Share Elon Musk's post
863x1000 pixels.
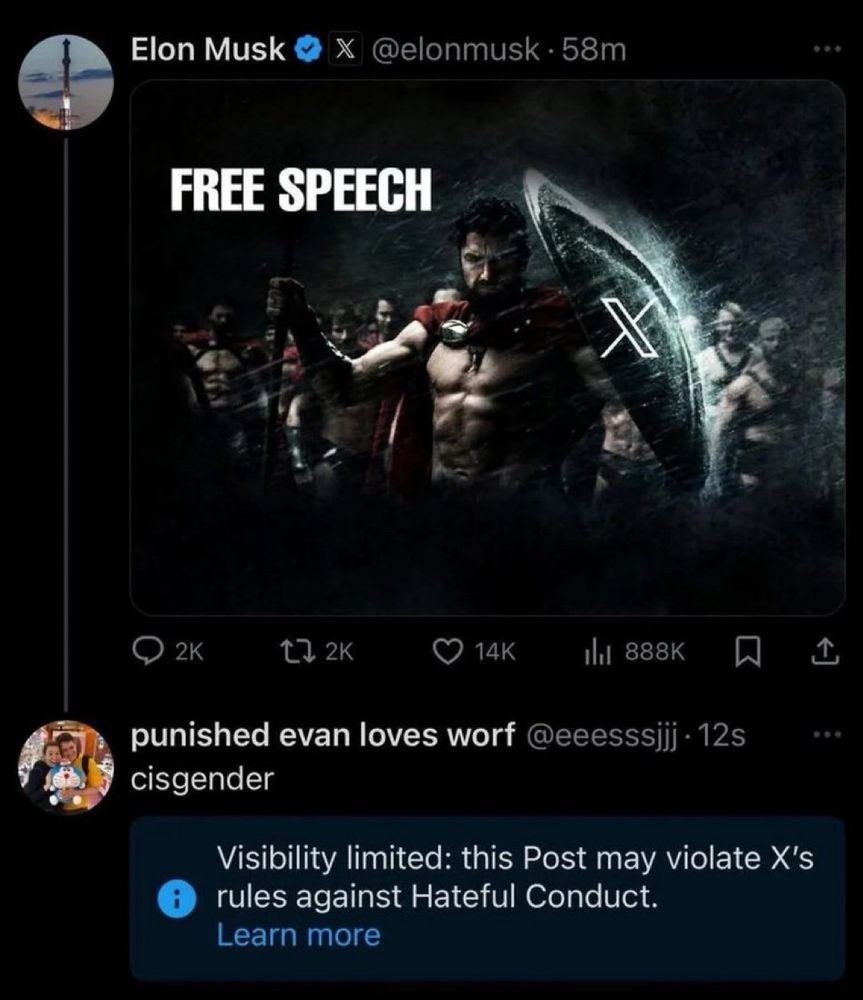tap(823, 651)
